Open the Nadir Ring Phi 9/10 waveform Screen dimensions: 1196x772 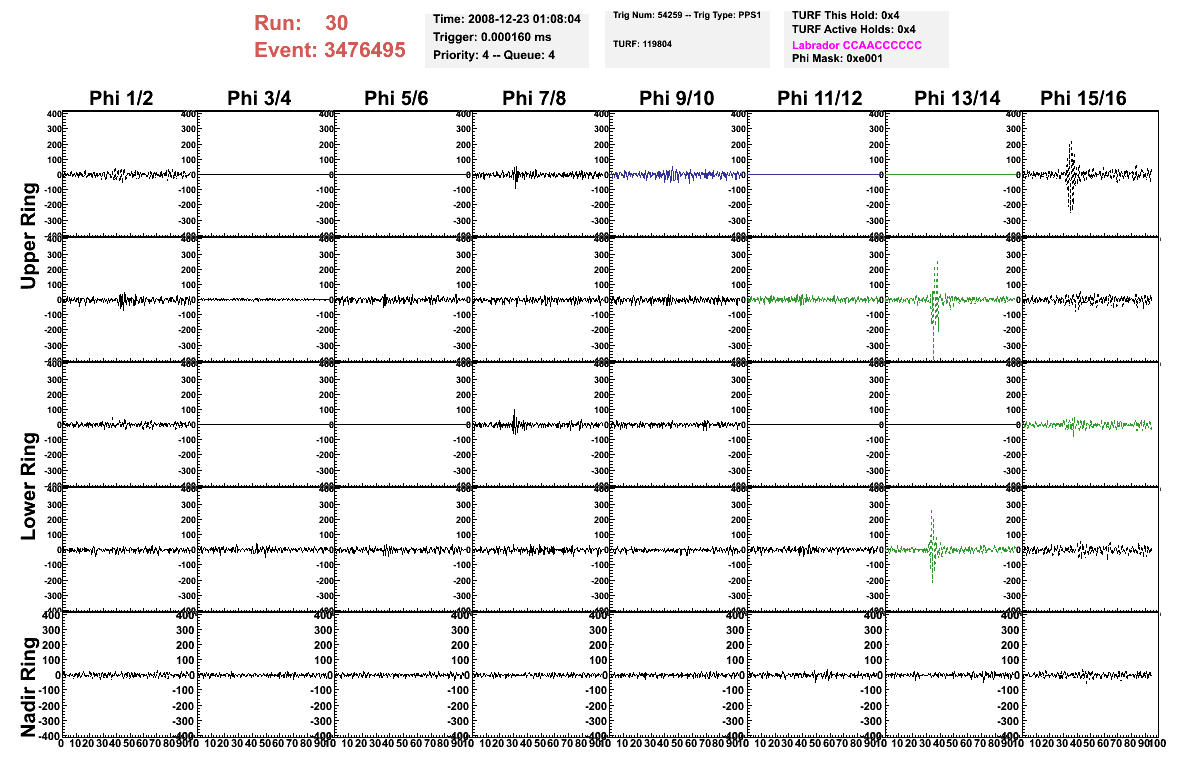[679, 674]
